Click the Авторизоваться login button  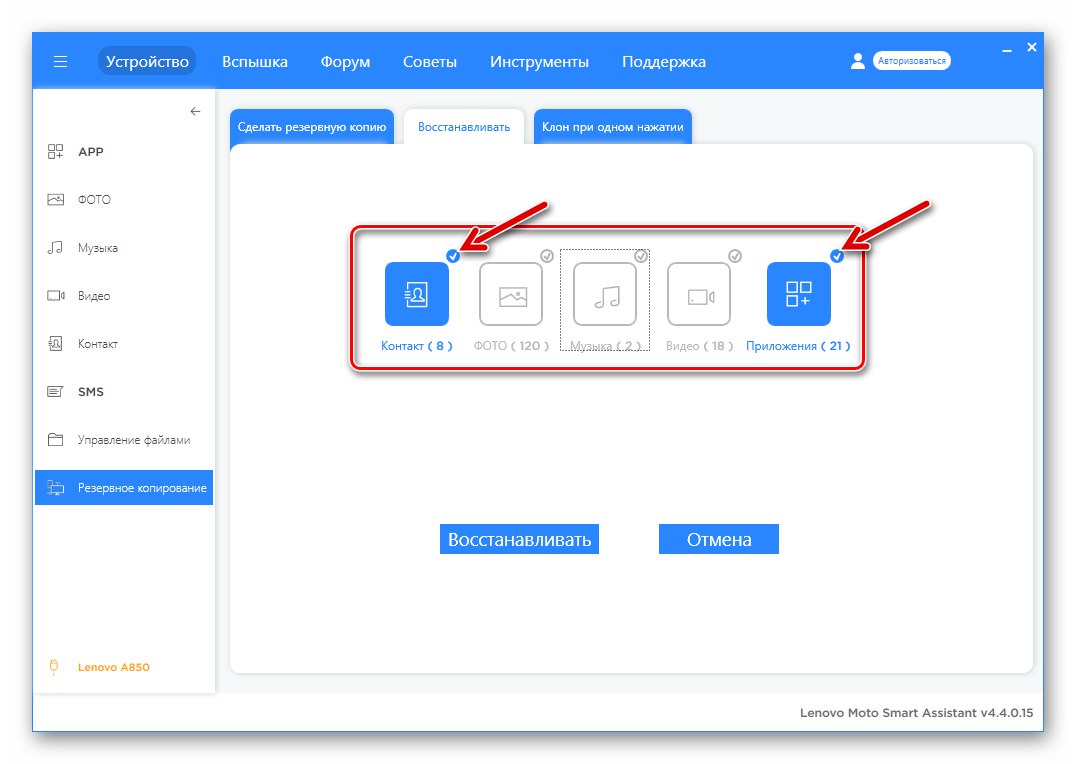[x=911, y=61]
